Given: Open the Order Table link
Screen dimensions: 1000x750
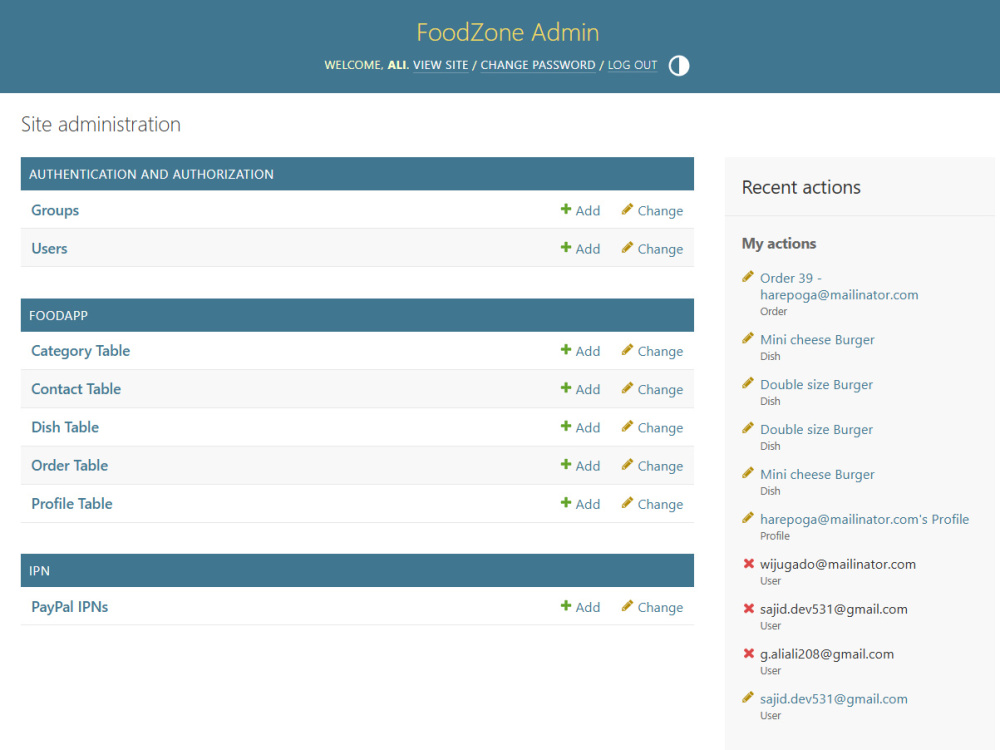Looking at the screenshot, I should (x=70, y=466).
